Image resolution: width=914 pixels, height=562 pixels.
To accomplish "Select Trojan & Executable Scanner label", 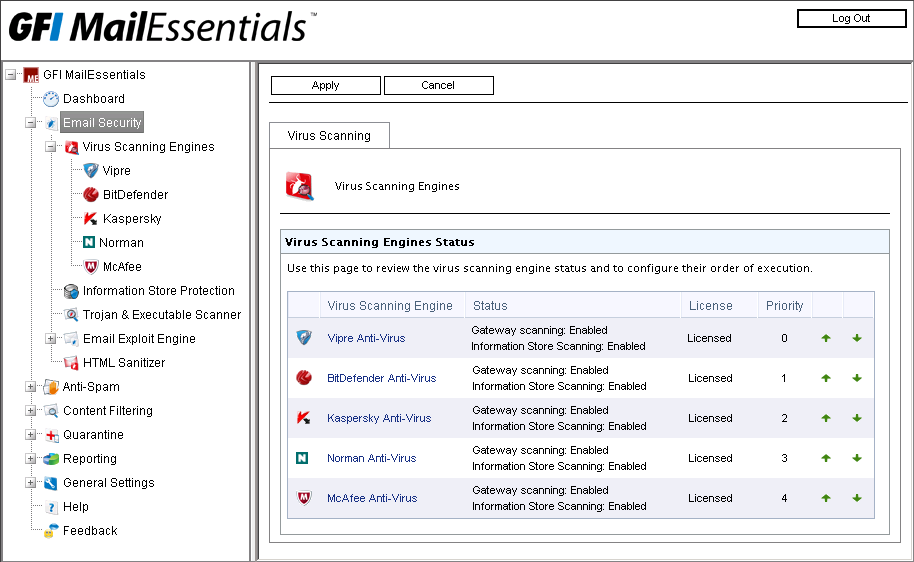I will click(x=161, y=315).
